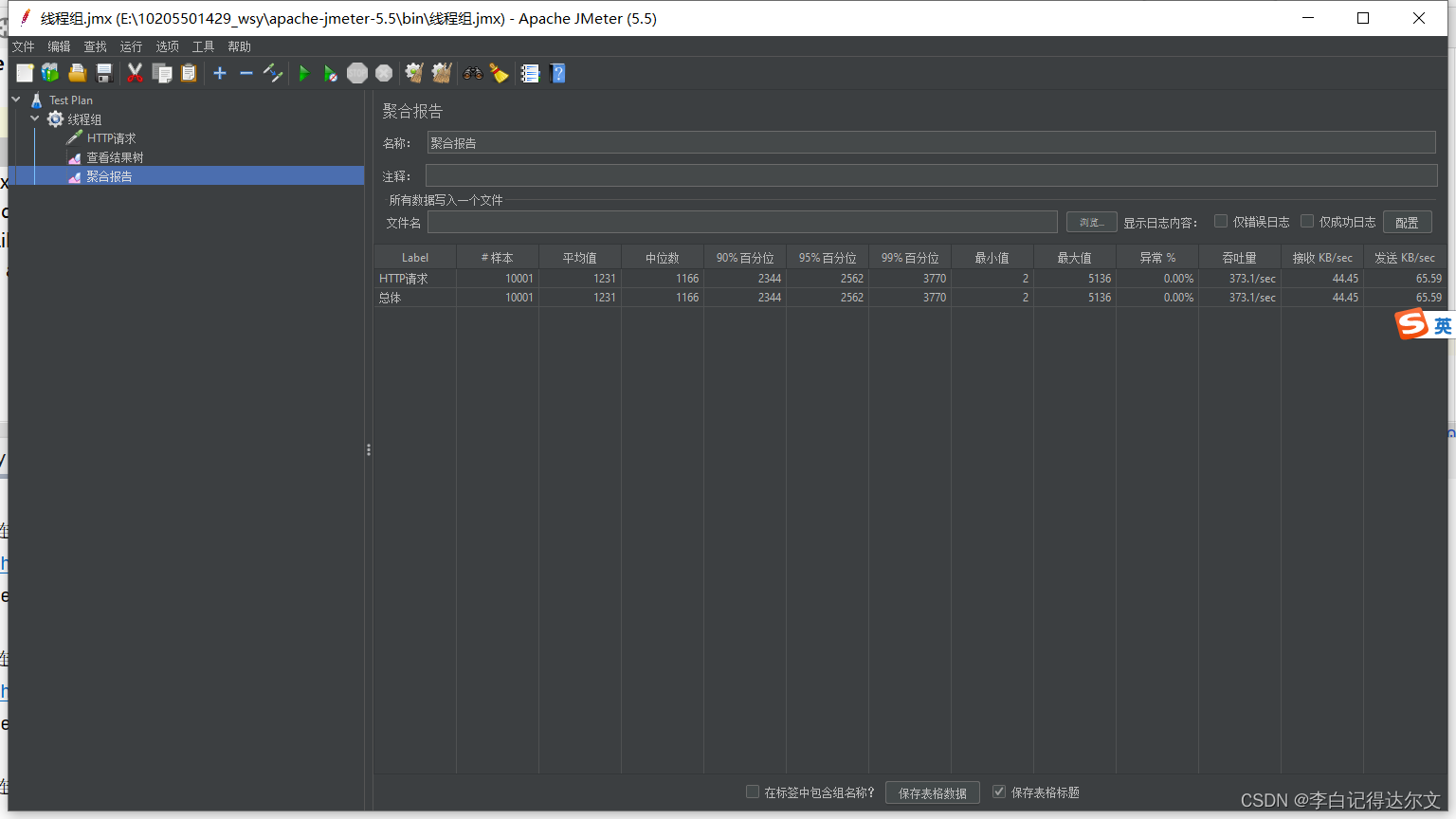This screenshot has height=819, width=1456.
Task: Open the 文件 menu
Action: (x=23, y=46)
